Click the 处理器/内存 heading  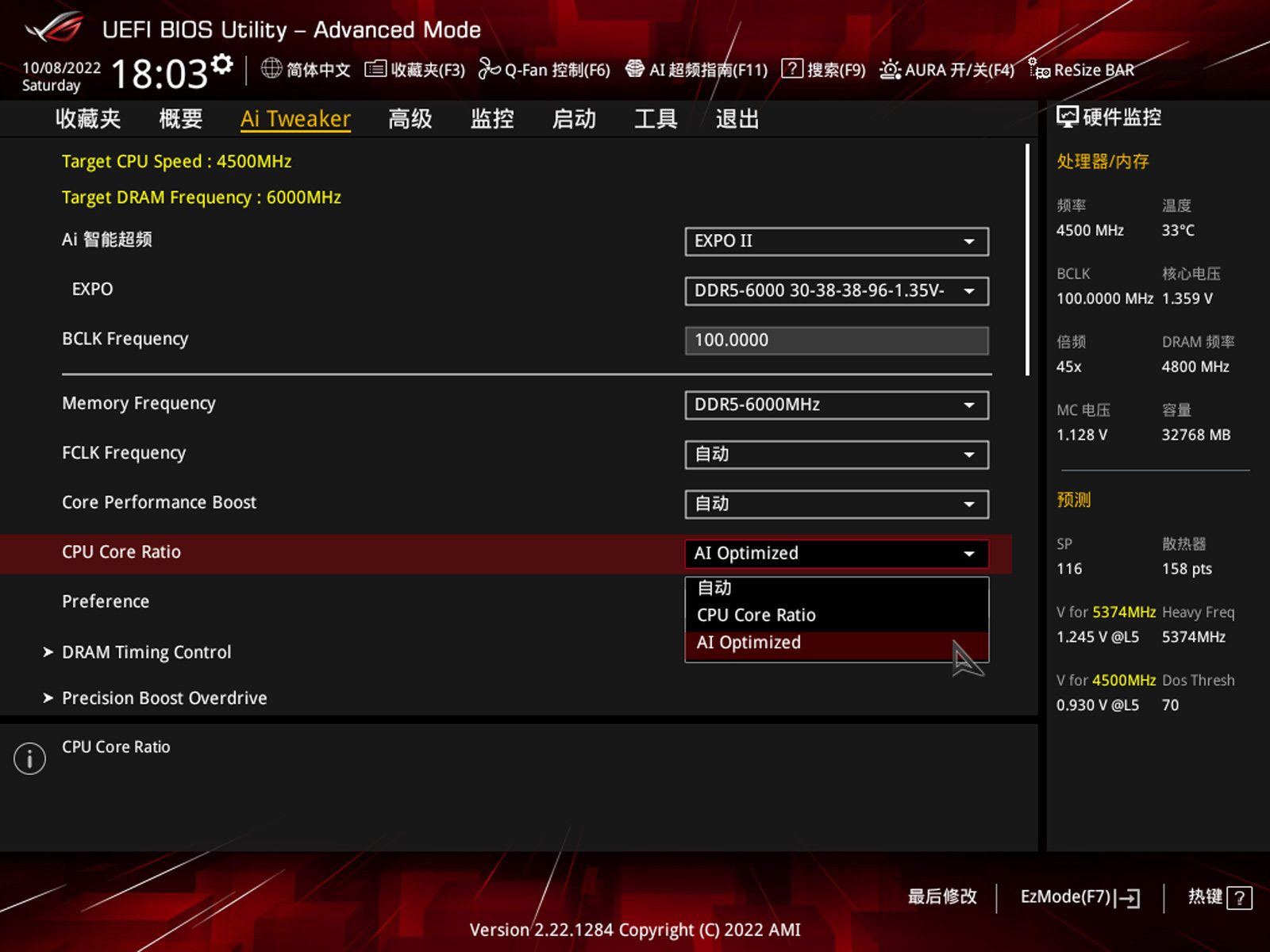pos(1103,162)
